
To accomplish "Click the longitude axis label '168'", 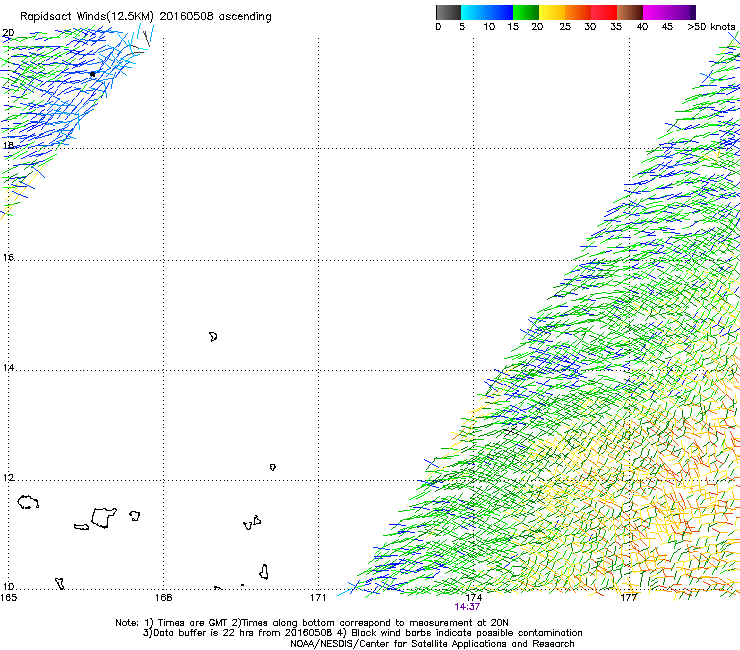I will click(x=163, y=598).
